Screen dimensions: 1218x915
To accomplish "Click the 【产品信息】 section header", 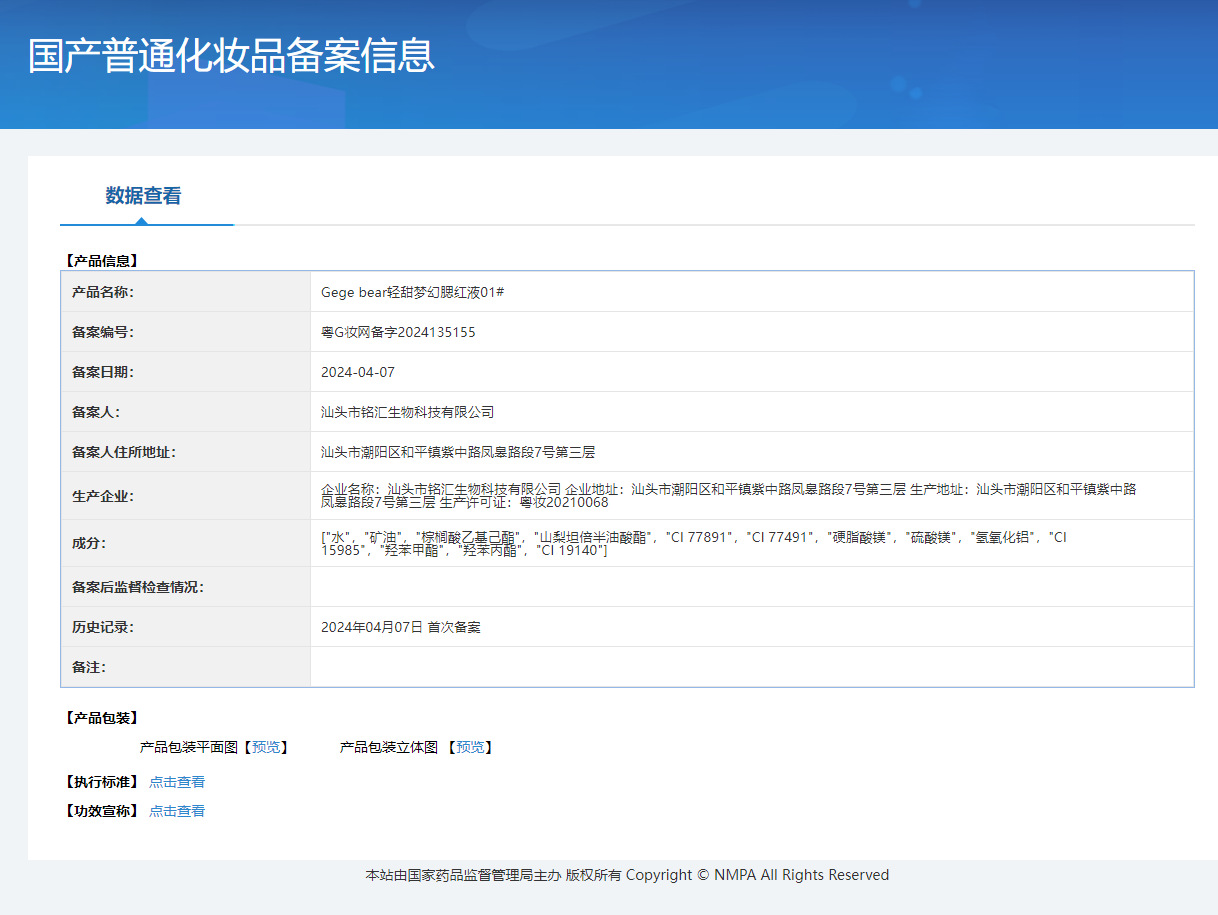I will click(x=102, y=259).
